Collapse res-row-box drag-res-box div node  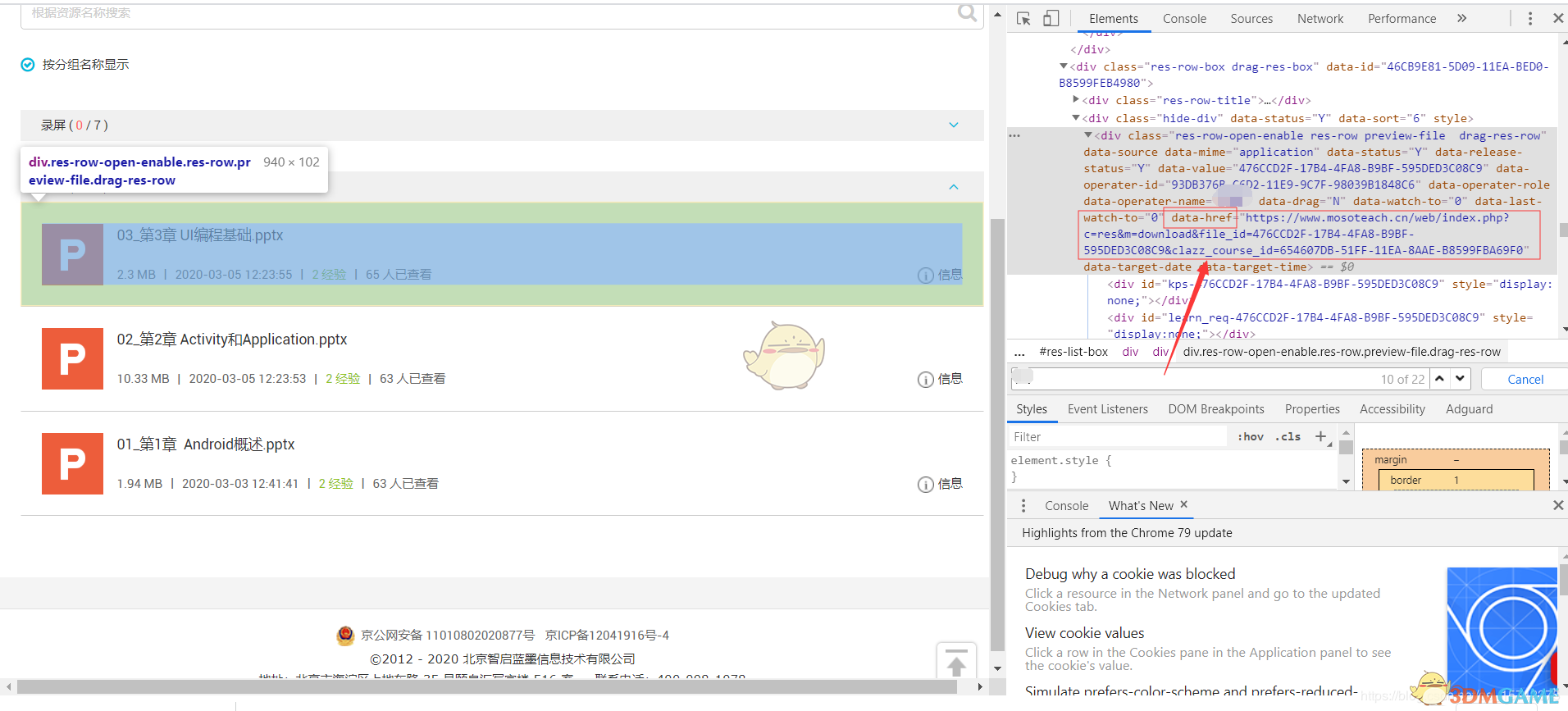click(x=1064, y=66)
